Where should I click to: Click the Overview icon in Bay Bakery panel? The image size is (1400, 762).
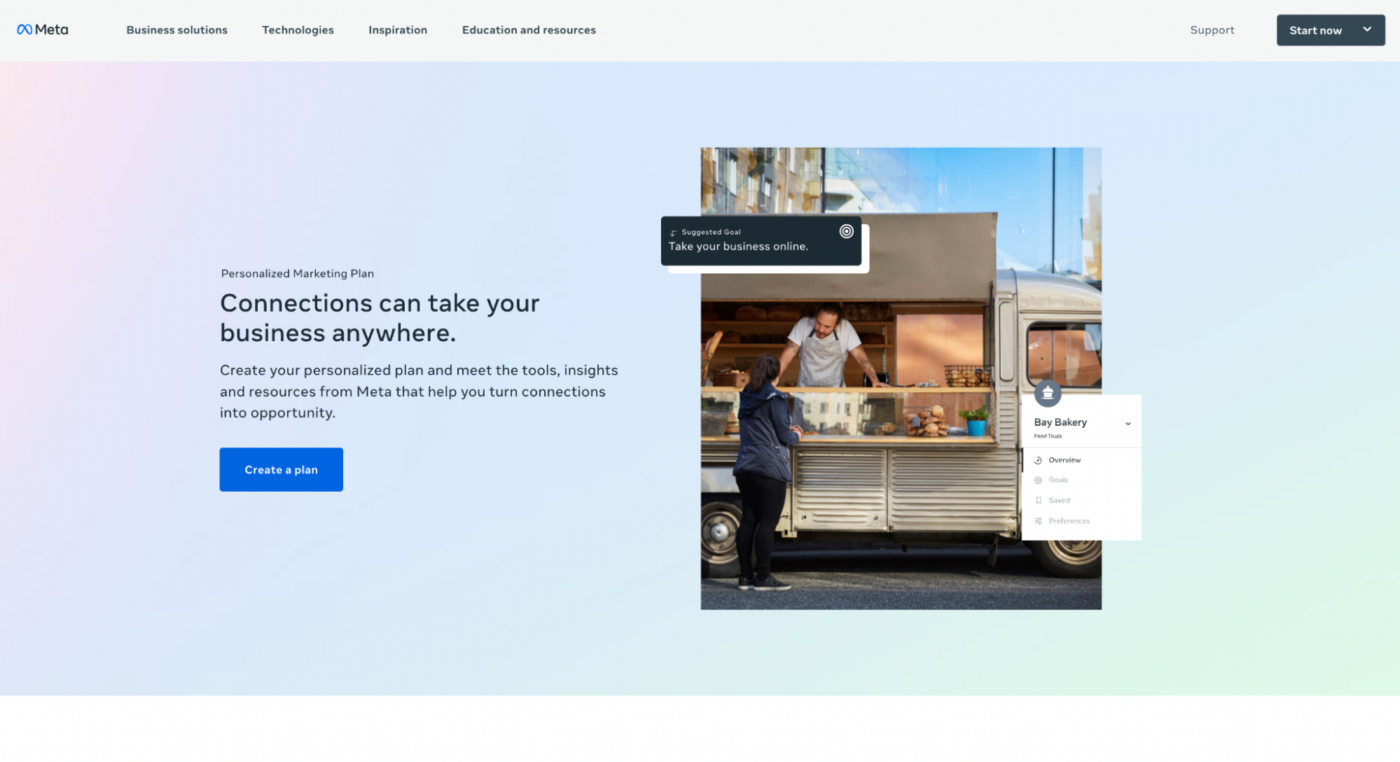pos(1038,460)
